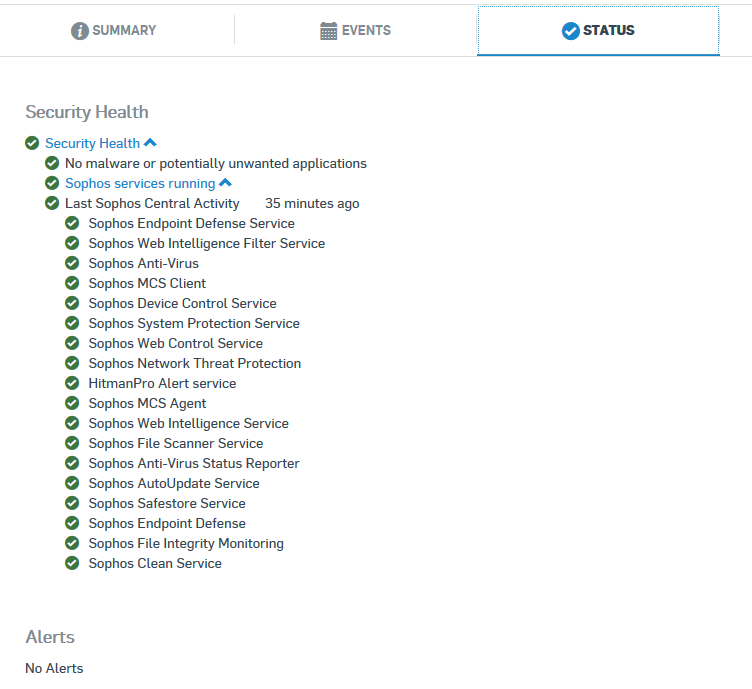Click green check beside Sophos Anti-Virus
Screen dimensions: 752x689
click(x=72, y=263)
